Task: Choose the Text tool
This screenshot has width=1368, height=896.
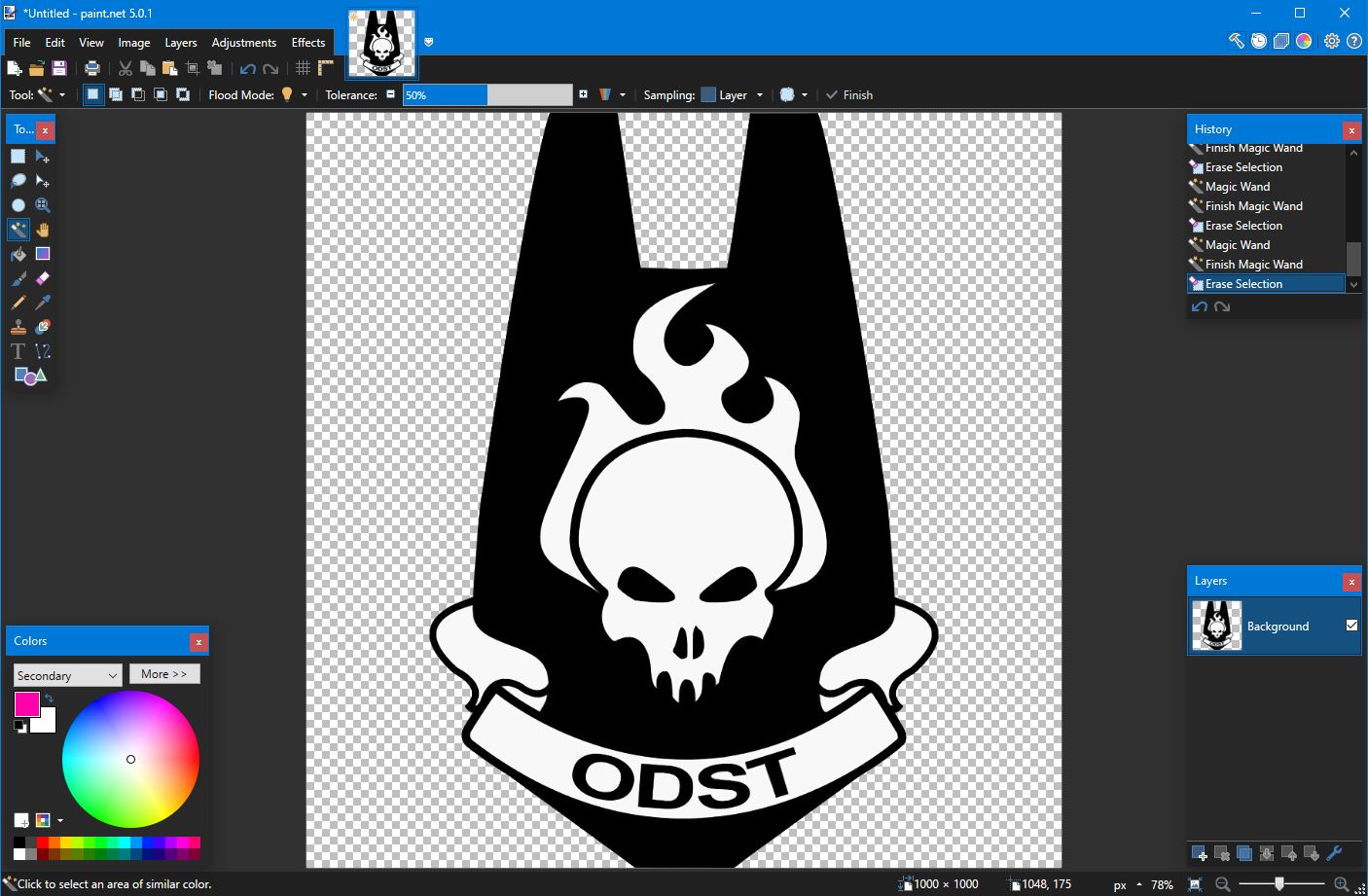Action: click(x=18, y=351)
